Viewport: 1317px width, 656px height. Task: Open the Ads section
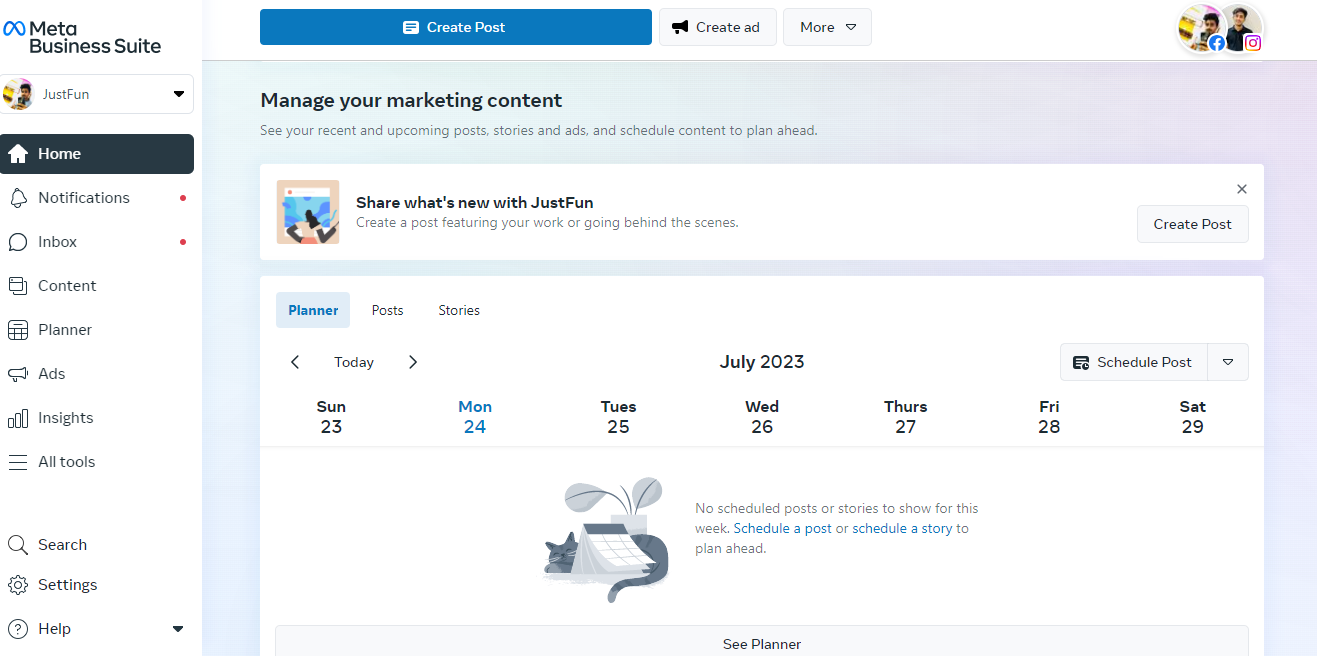(50, 373)
